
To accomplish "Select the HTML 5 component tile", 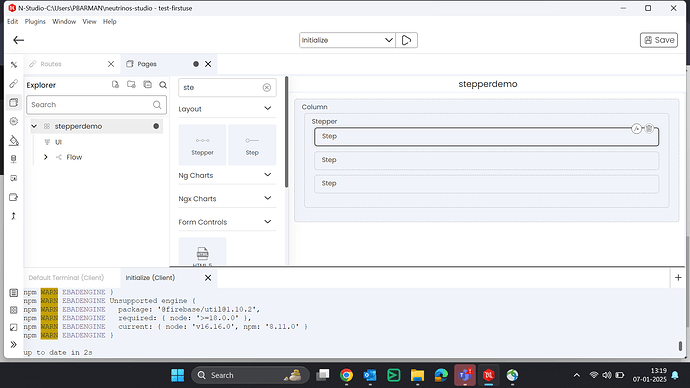I will [202, 253].
